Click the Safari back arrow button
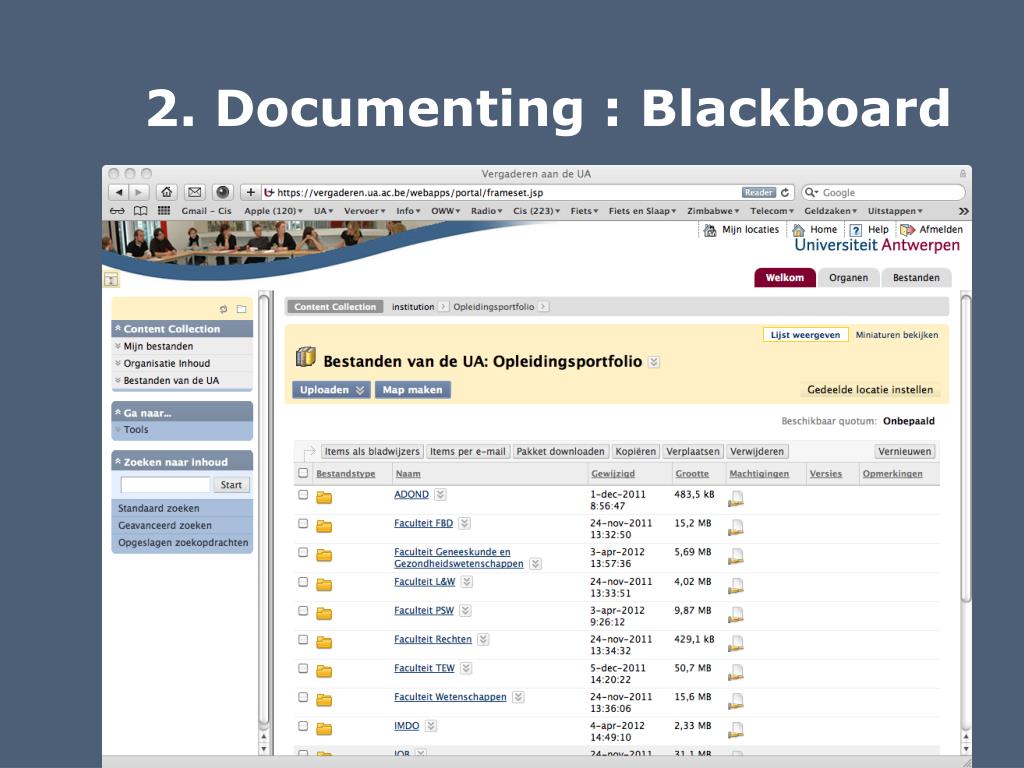 (x=118, y=192)
